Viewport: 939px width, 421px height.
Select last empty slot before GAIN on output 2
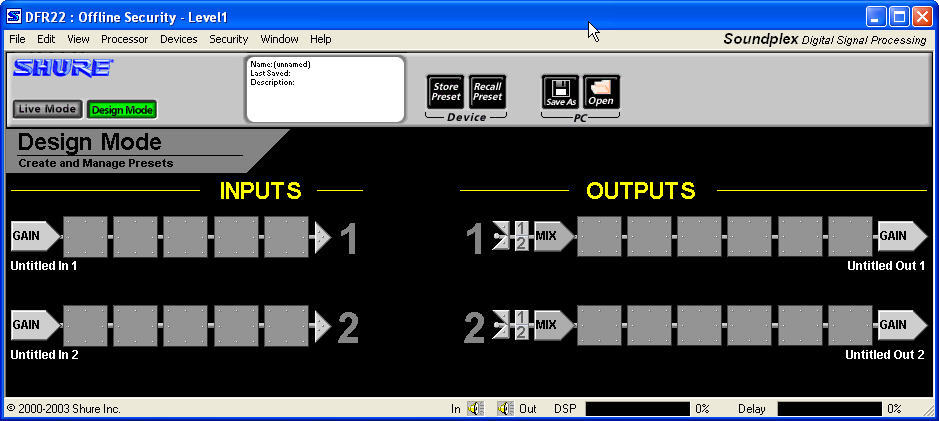point(850,325)
